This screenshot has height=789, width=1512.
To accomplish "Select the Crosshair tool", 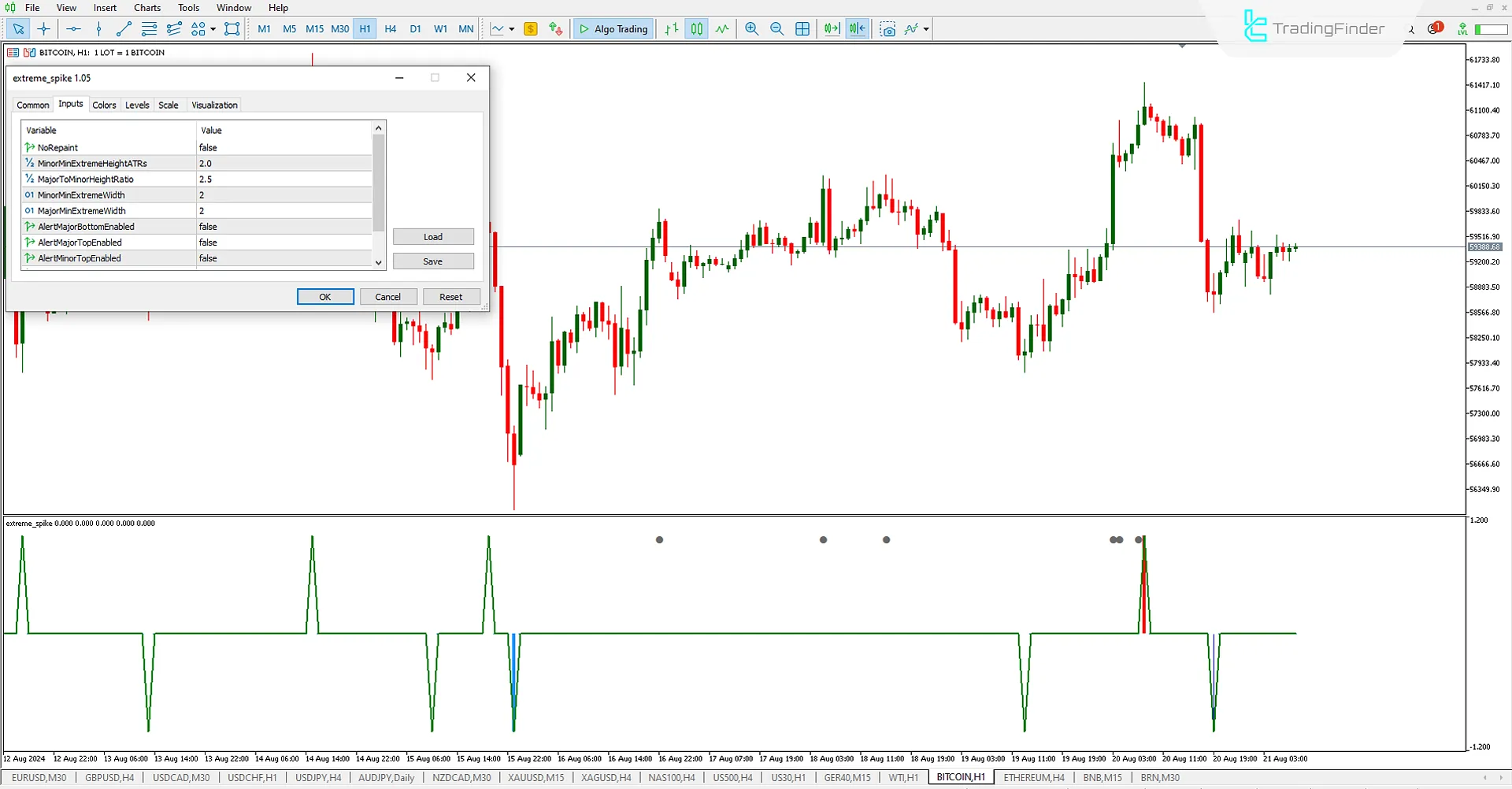I will point(43,29).
